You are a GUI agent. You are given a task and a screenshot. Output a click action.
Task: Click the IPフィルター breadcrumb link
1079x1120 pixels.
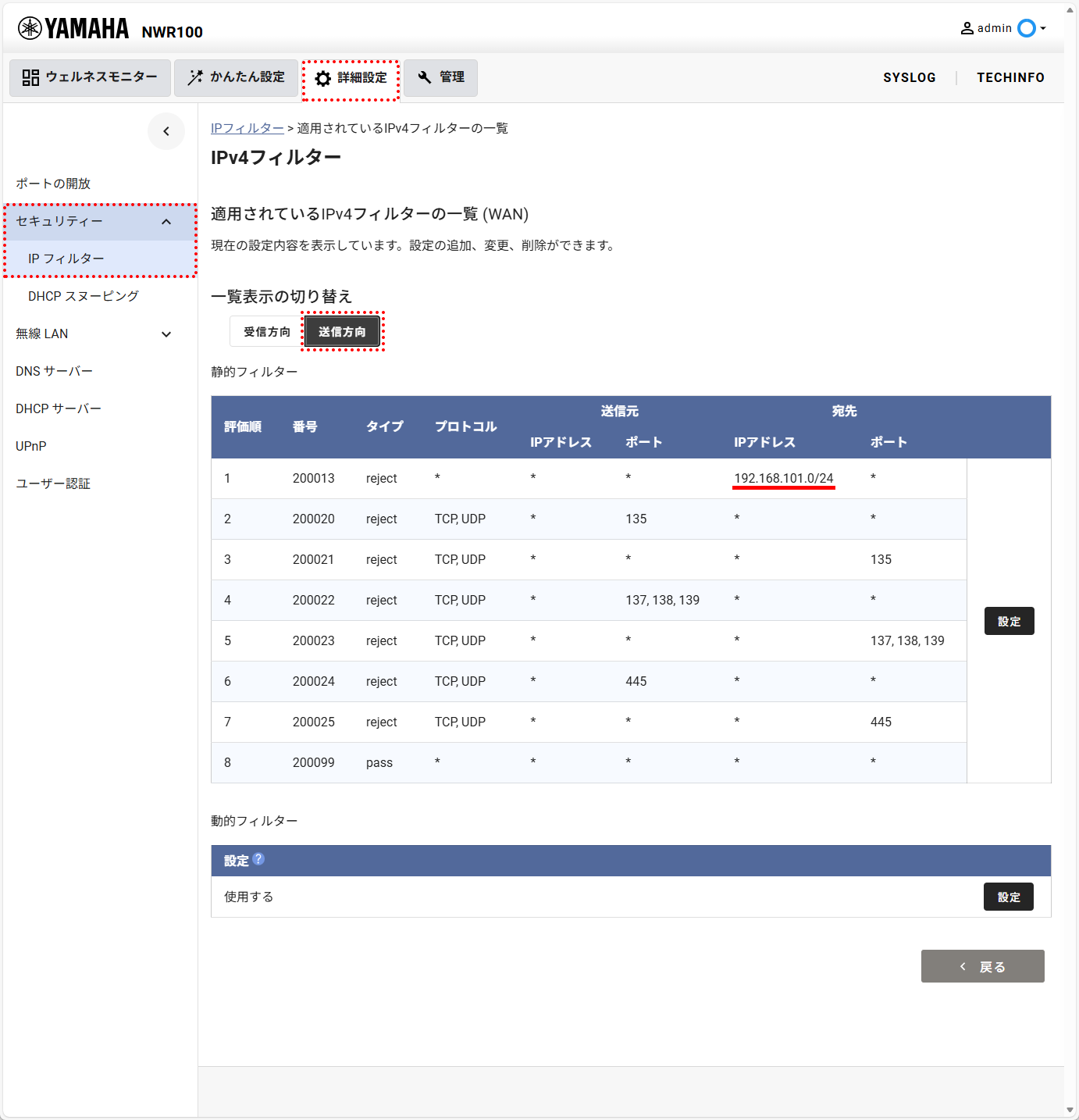[x=247, y=128]
